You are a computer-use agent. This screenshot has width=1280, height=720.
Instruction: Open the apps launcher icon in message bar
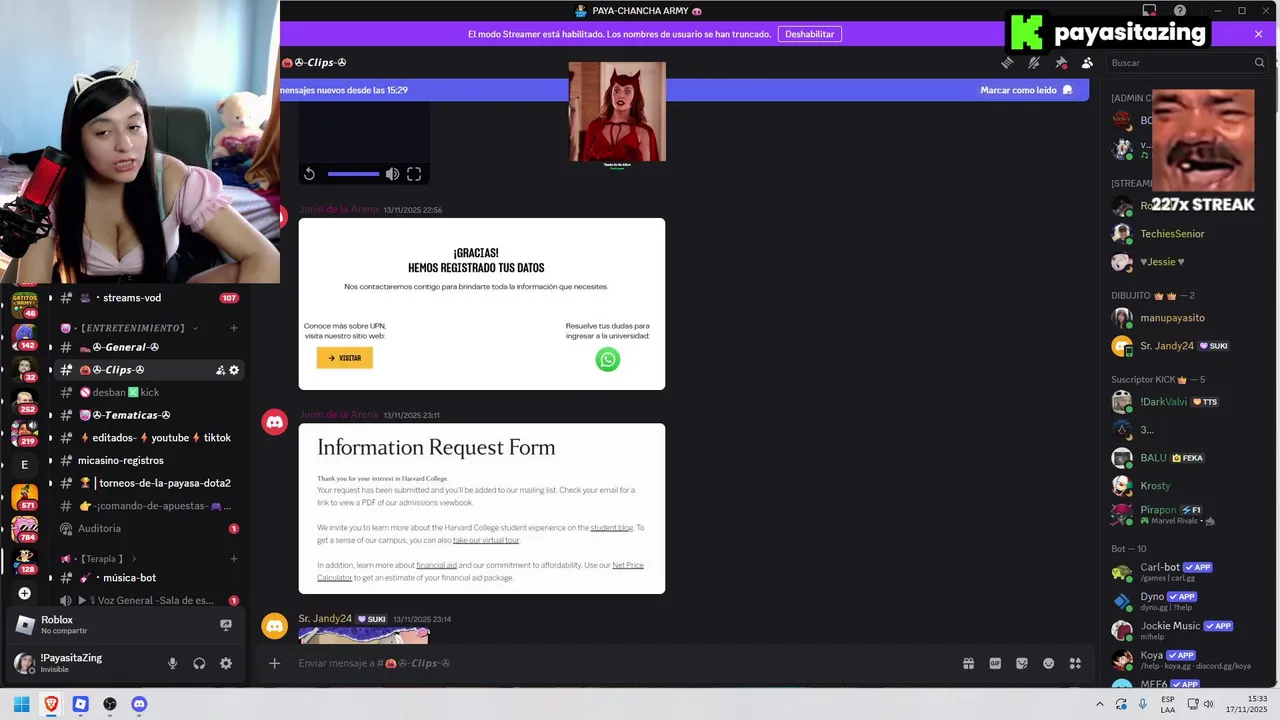1075,663
